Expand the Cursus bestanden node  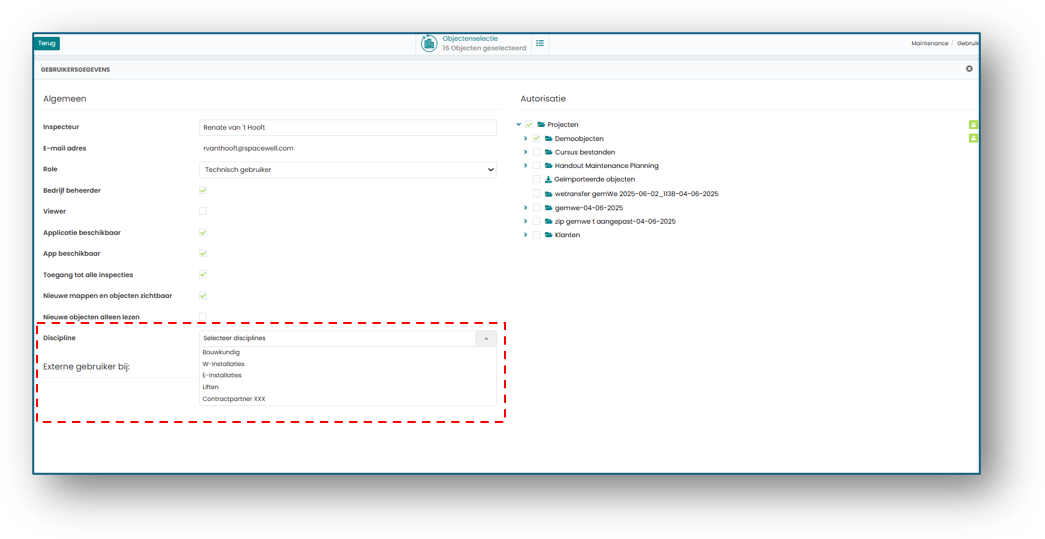[526, 153]
